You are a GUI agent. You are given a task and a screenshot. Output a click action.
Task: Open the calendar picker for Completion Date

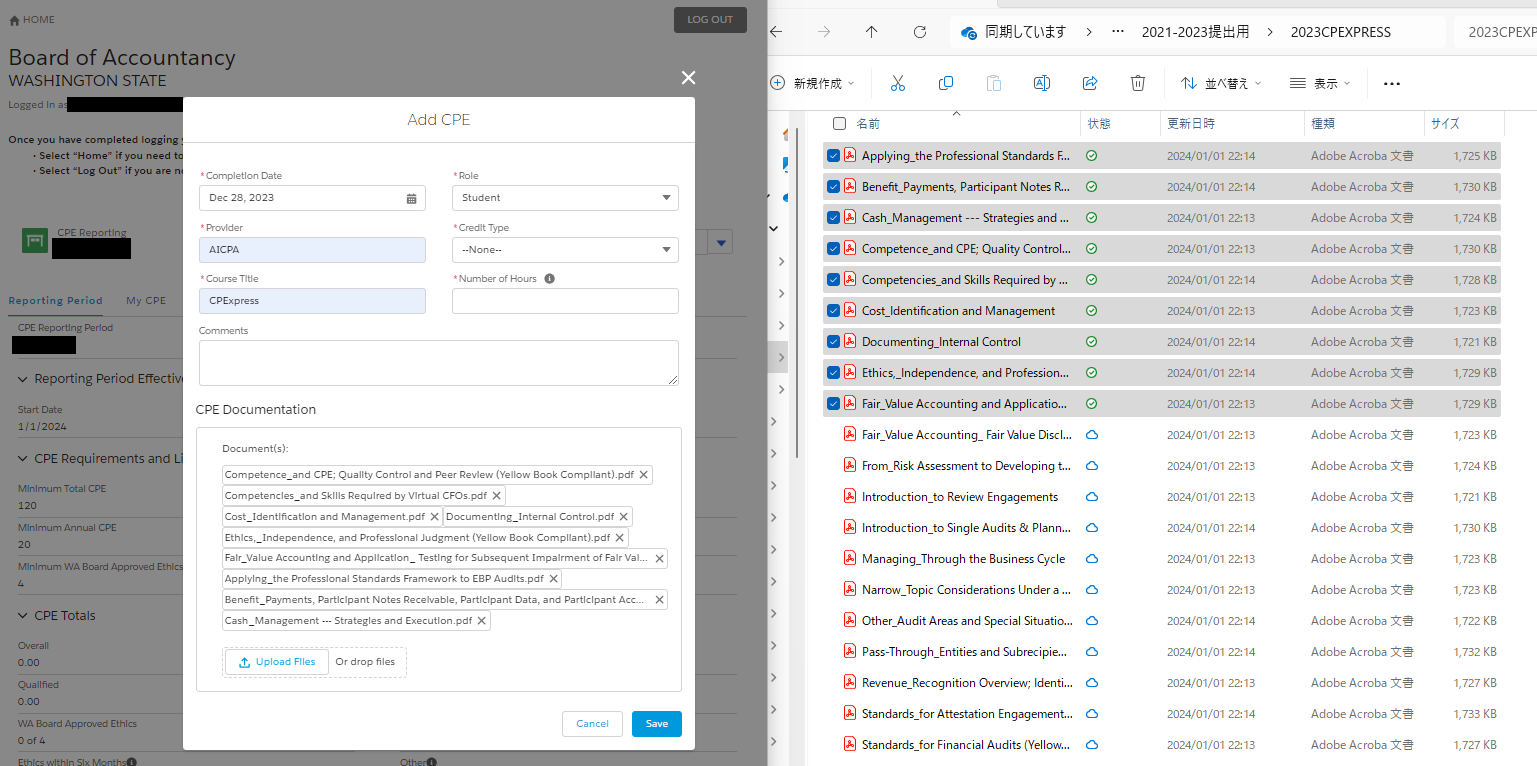(x=411, y=198)
